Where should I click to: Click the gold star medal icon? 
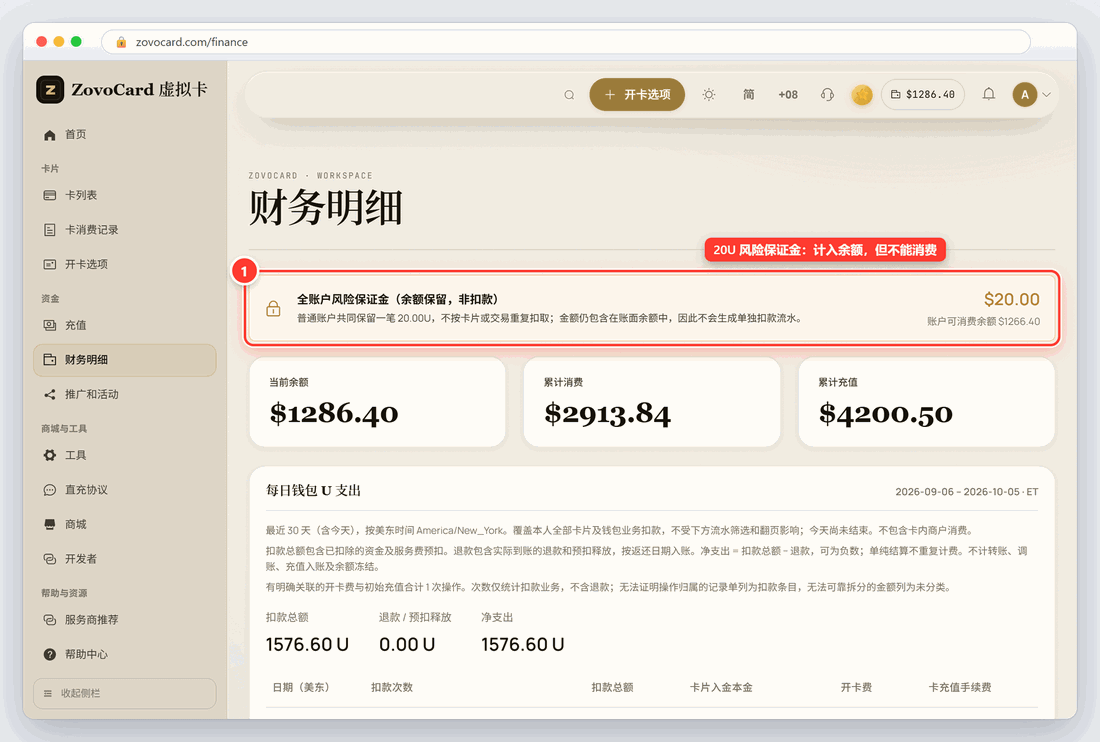click(x=862, y=95)
